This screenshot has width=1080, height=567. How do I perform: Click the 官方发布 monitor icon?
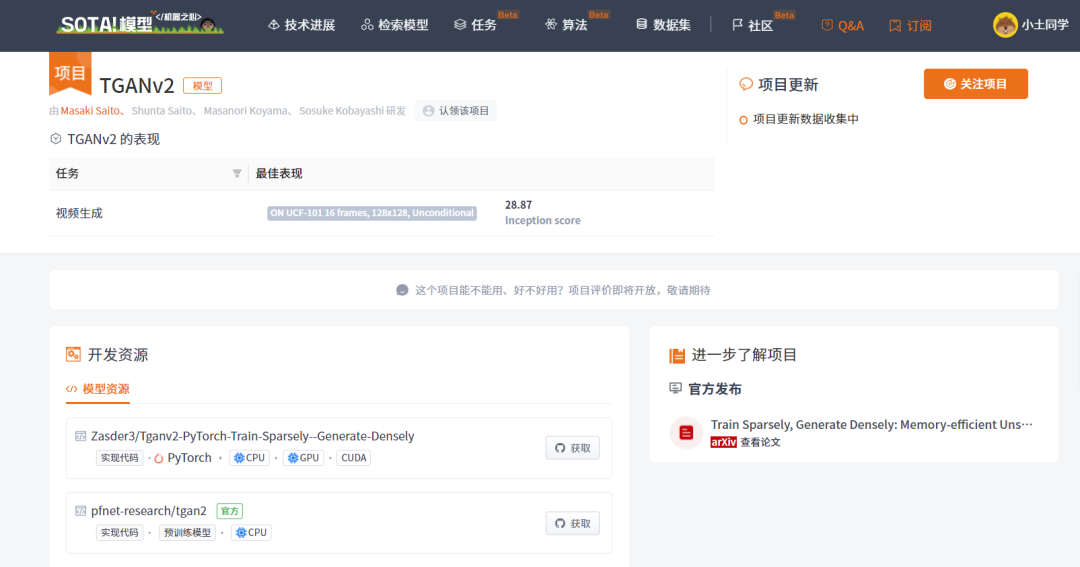(x=675, y=389)
